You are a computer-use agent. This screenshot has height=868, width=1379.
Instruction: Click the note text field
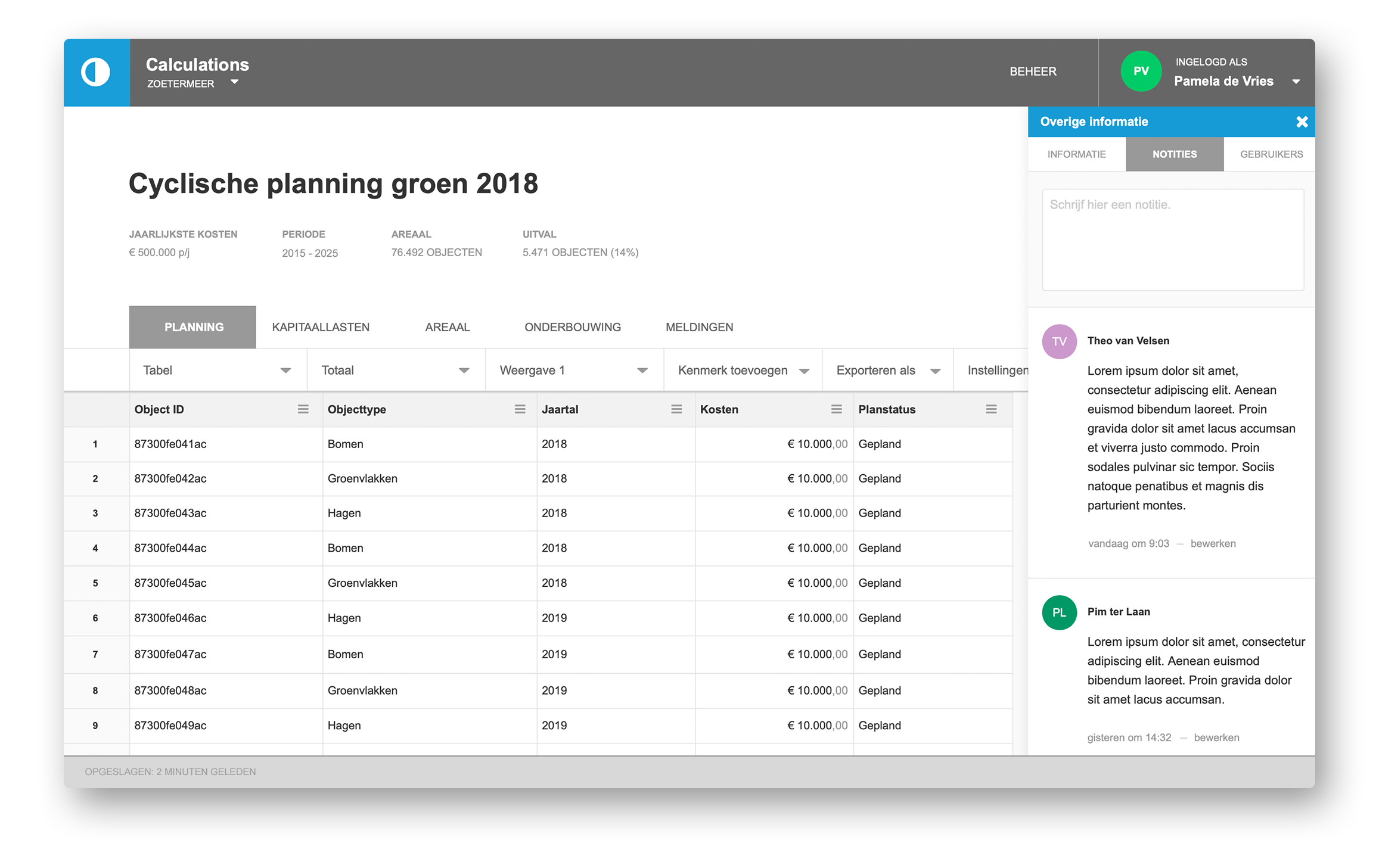pos(1172,239)
